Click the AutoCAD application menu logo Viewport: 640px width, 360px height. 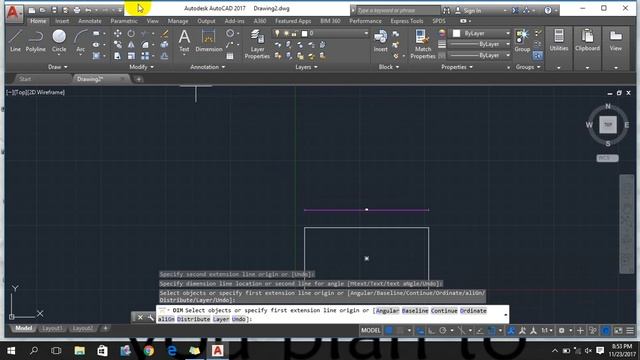point(14,13)
